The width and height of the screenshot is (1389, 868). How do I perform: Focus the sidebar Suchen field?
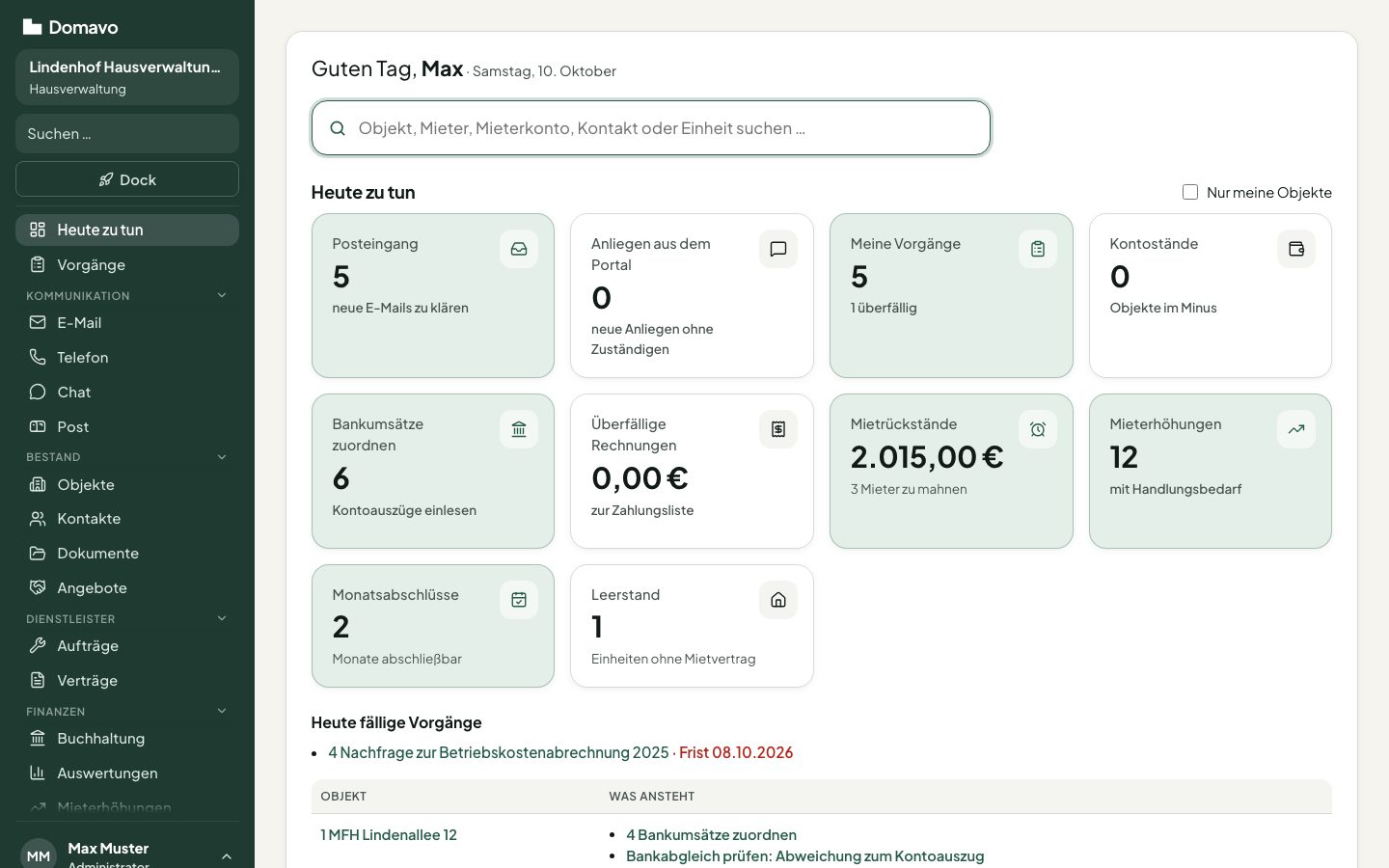coord(127,133)
